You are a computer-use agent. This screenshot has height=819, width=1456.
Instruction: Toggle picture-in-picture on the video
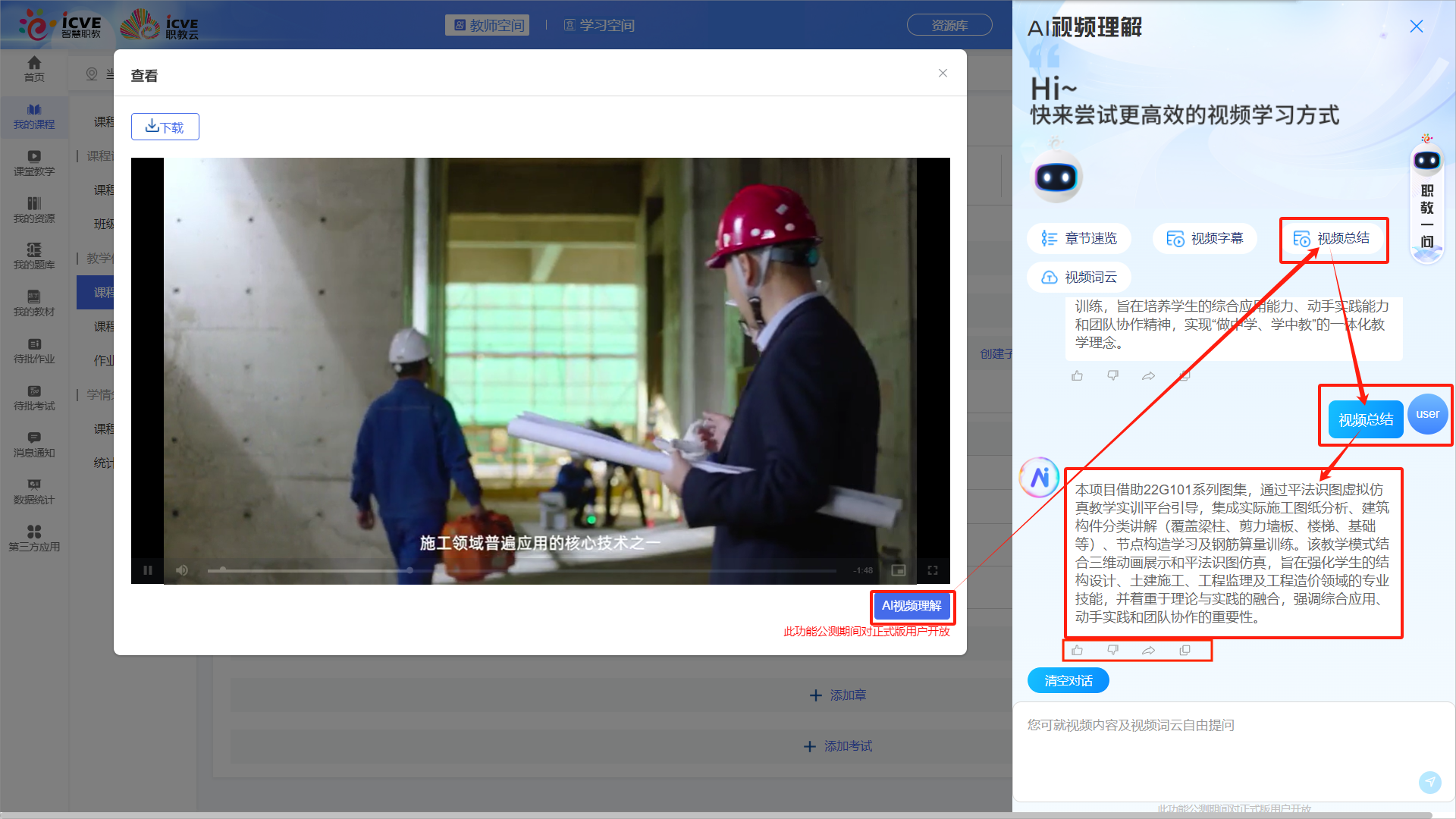pos(899,570)
